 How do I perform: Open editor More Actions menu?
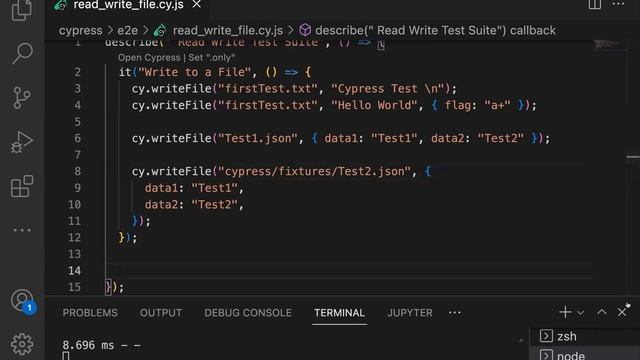[618, 4]
